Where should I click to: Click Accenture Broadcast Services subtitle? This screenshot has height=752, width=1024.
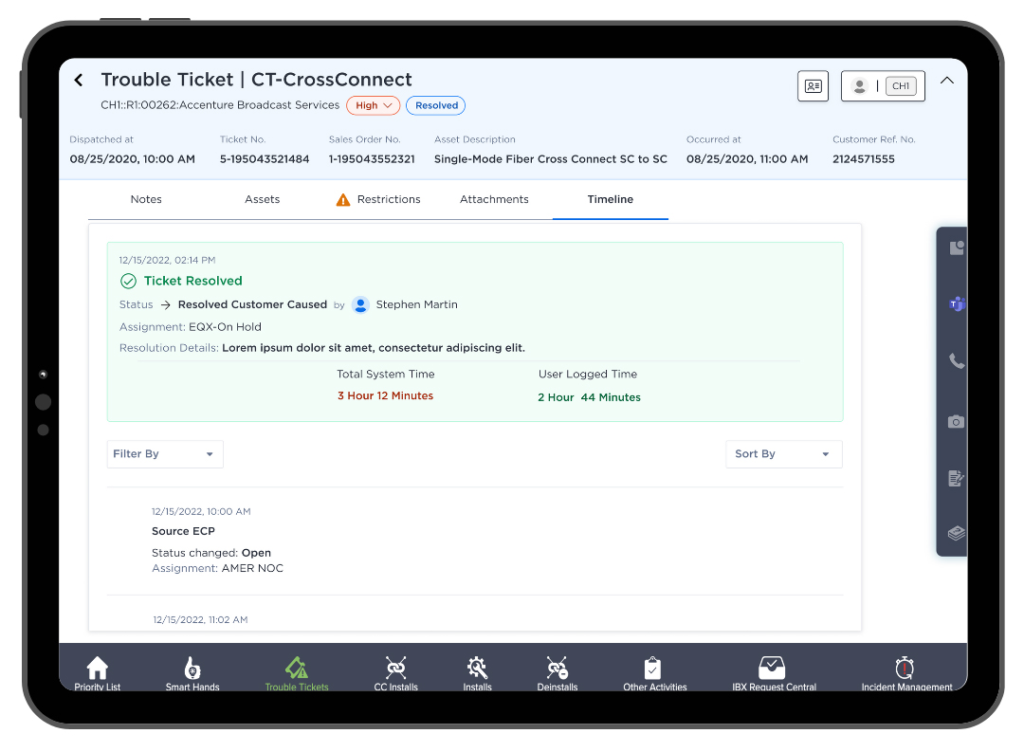click(220, 105)
